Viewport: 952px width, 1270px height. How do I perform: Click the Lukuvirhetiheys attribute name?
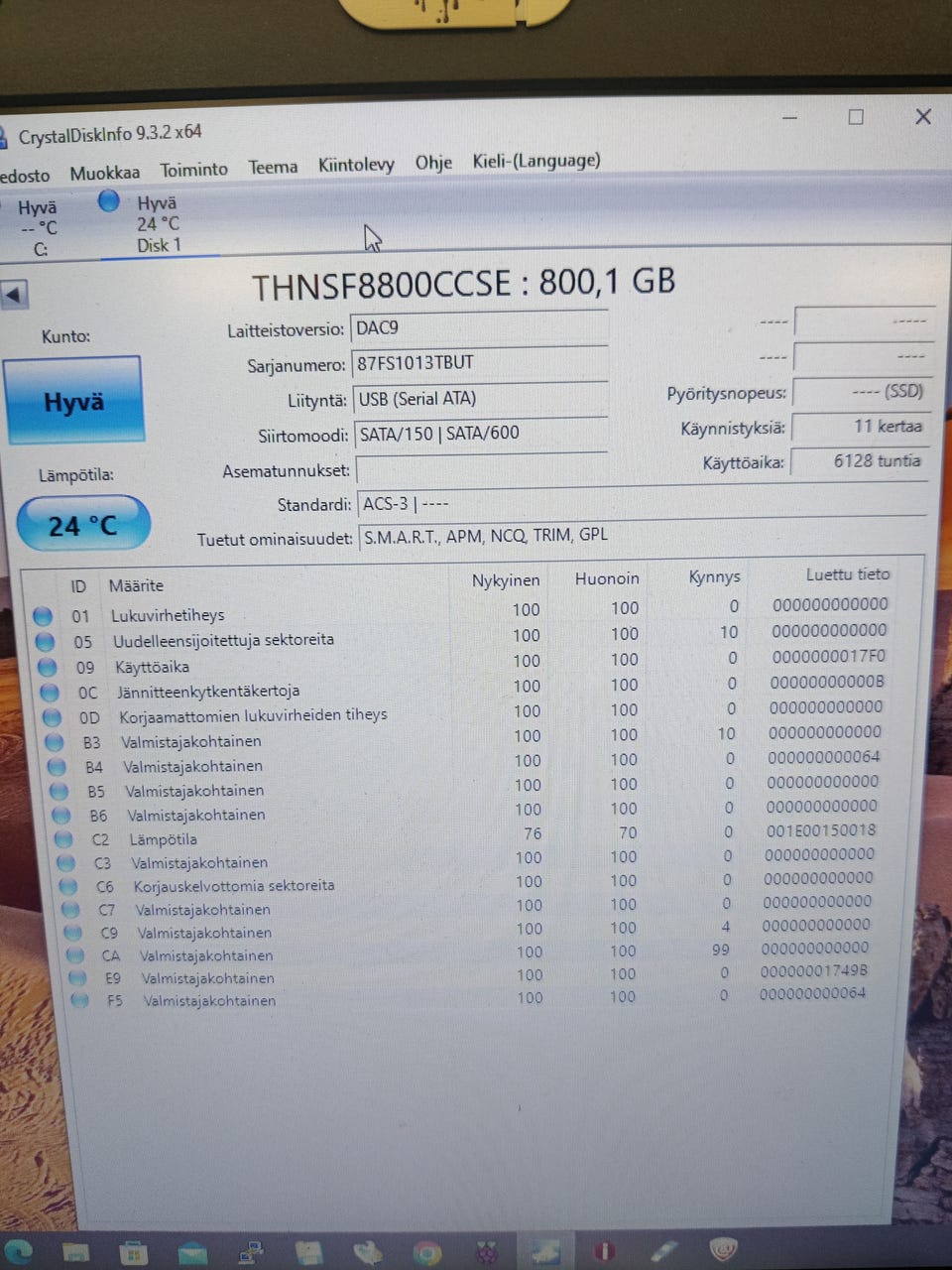coord(168,615)
